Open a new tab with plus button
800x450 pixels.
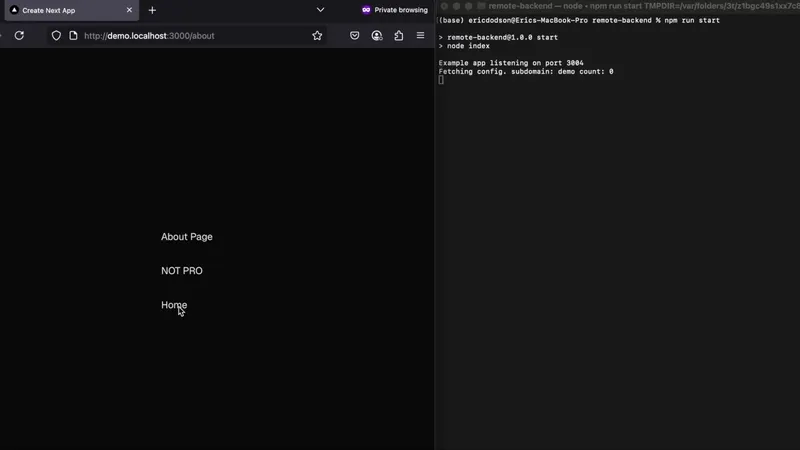152,10
